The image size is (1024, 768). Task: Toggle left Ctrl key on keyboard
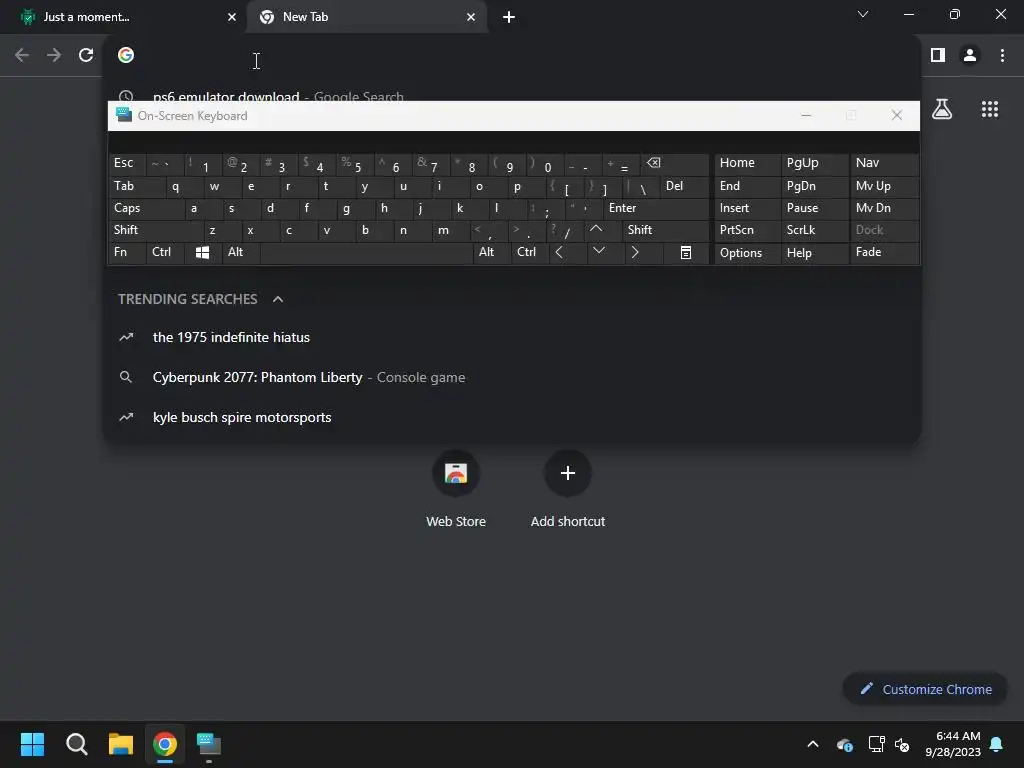pyautogui.click(x=165, y=253)
